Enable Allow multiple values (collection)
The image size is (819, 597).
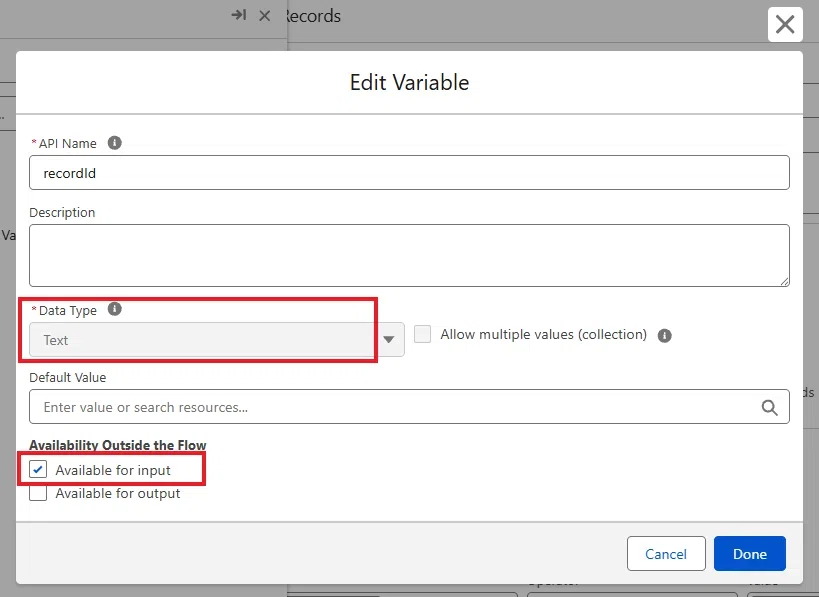pyautogui.click(x=423, y=334)
